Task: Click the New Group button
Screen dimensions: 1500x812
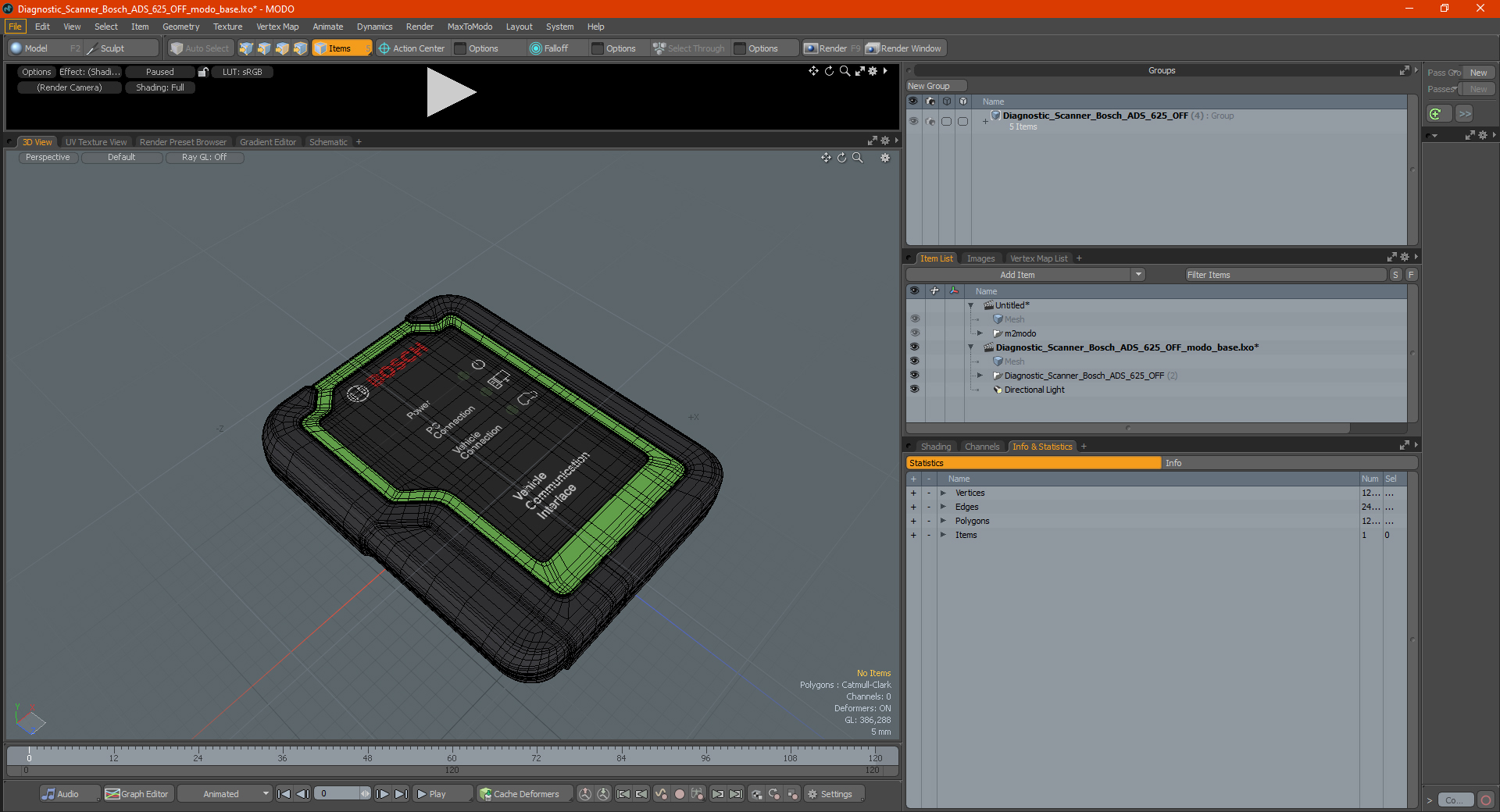Action: (936, 86)
